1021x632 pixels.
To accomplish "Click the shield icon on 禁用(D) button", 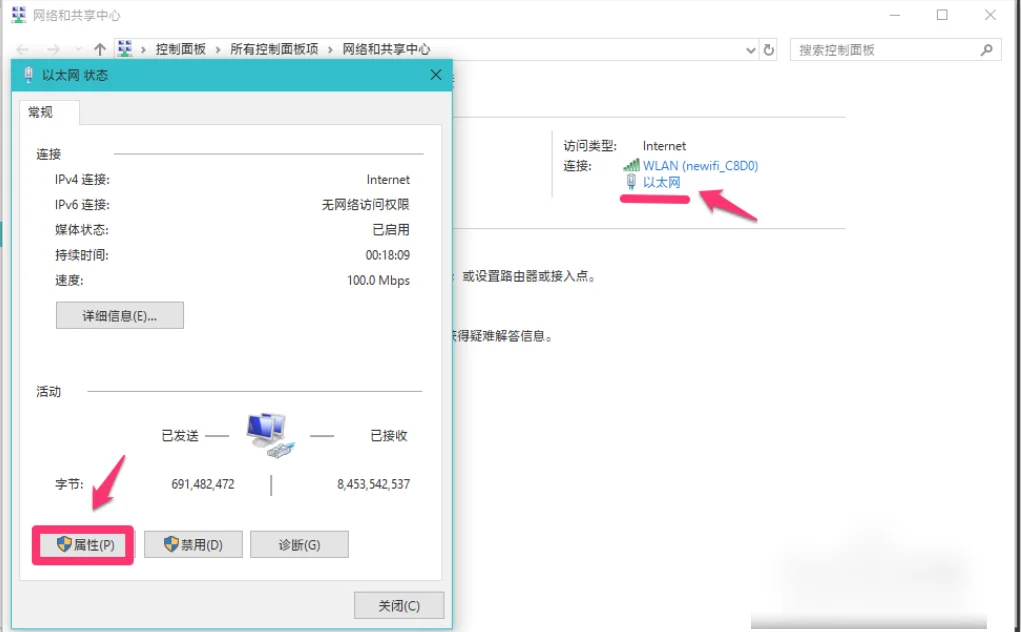I will 171,545.
